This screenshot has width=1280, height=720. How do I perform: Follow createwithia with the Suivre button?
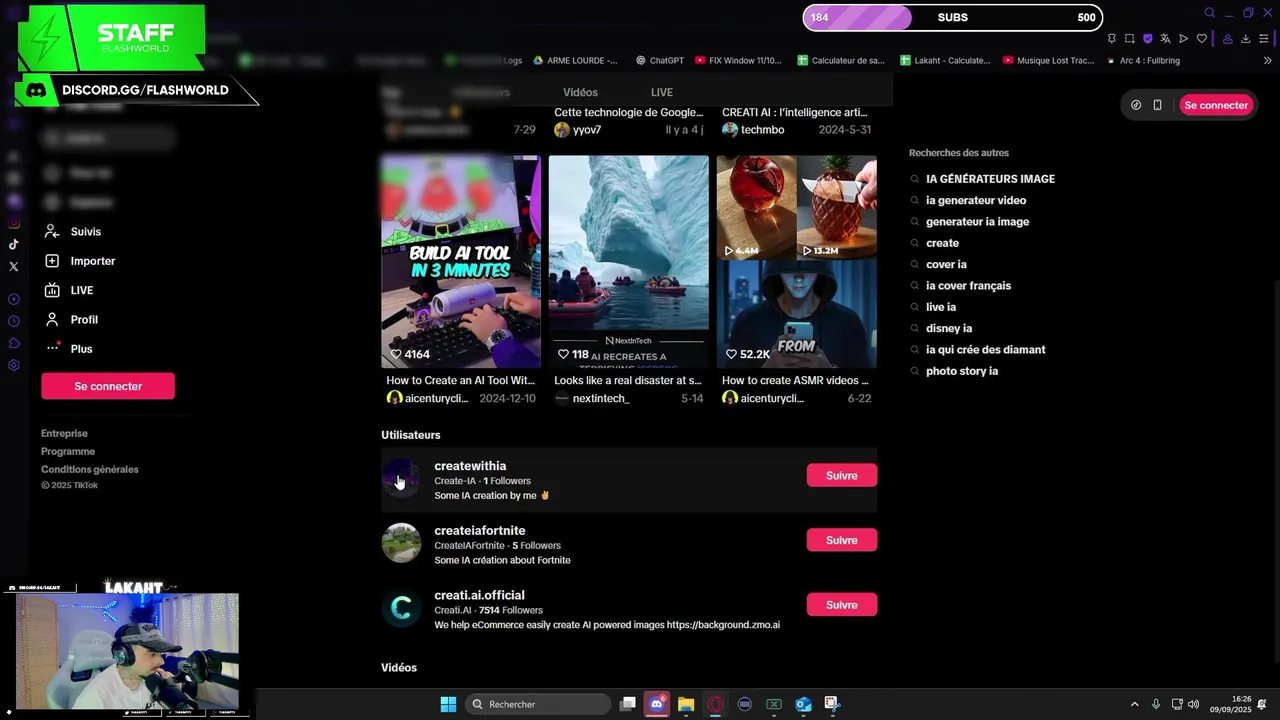(x=842, y=476)
